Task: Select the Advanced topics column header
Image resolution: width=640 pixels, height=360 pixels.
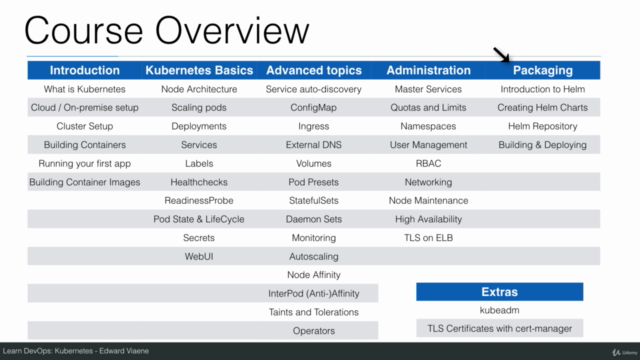Action: (x=314, y=70)
